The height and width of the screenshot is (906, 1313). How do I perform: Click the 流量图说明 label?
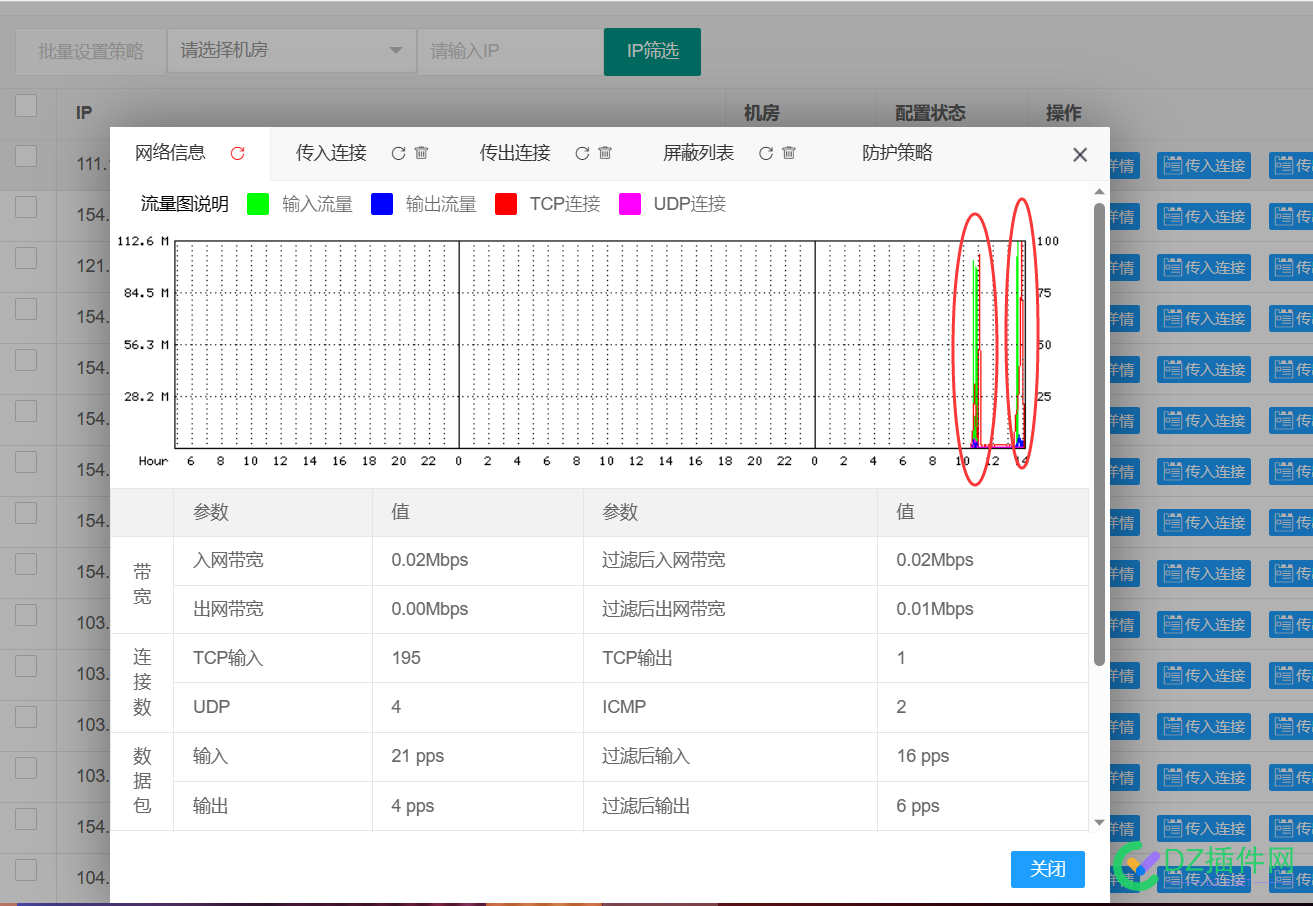tap(185, 204)
